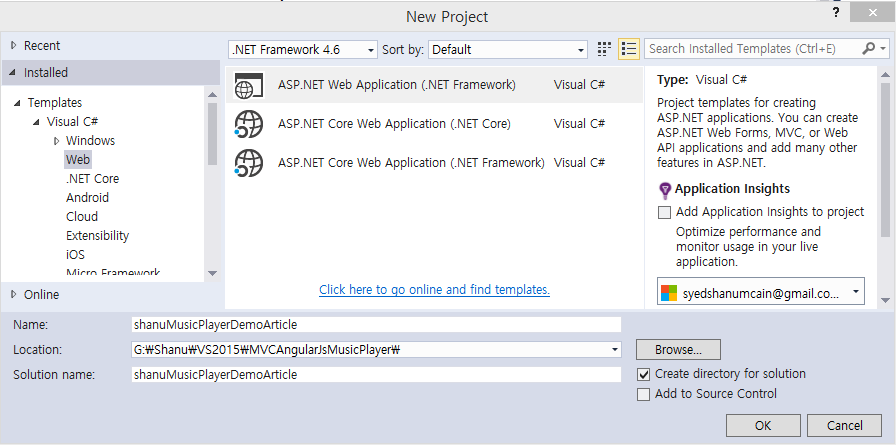Click the search magnifier icon
This screenshot has width=896, height=445.
868,49
